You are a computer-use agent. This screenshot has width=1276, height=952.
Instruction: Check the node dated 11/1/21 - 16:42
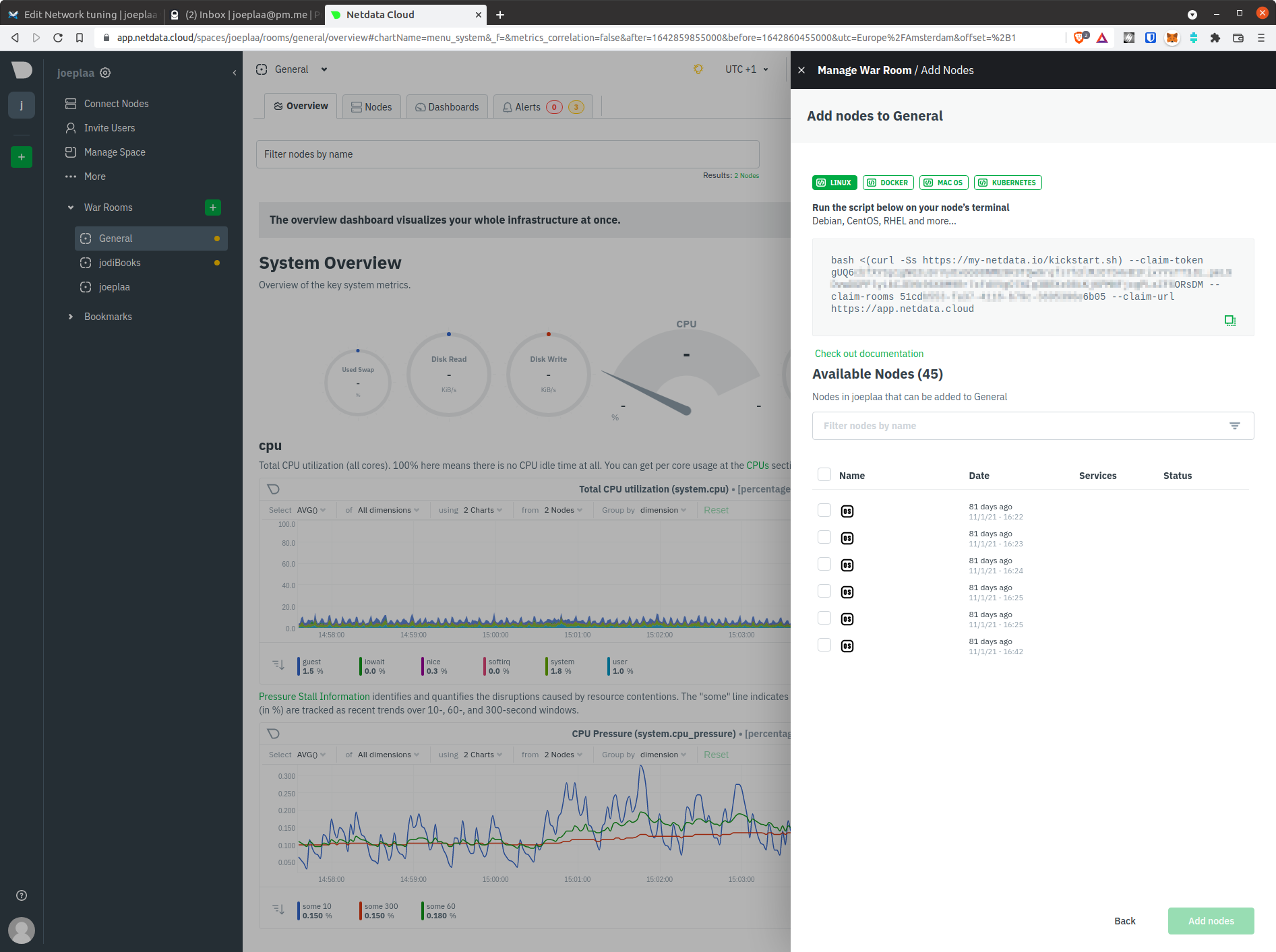[824, 645]
